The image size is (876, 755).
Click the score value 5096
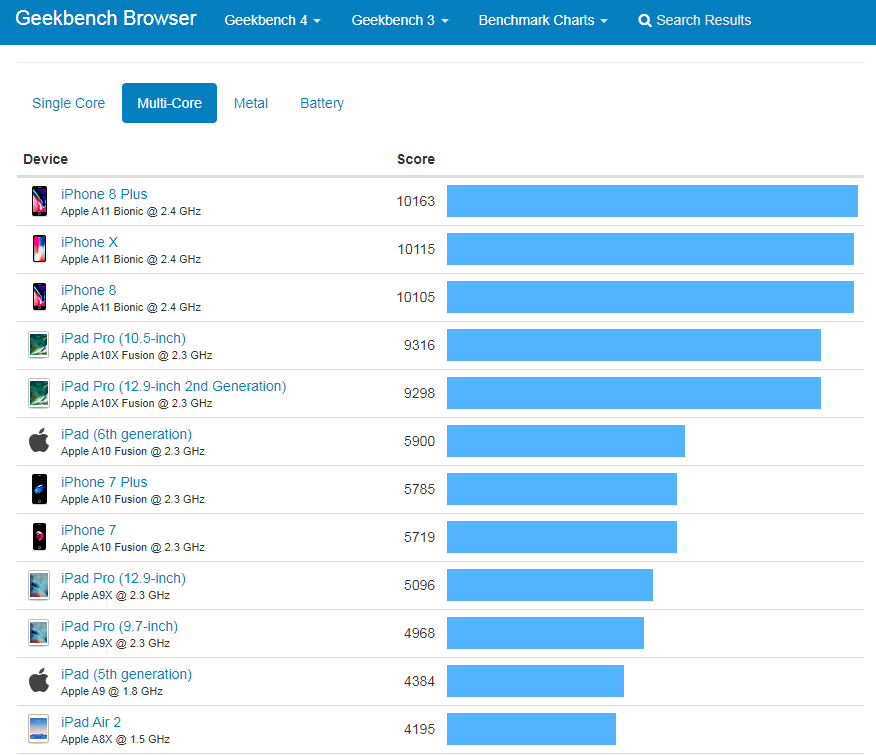tap(419, 585)
